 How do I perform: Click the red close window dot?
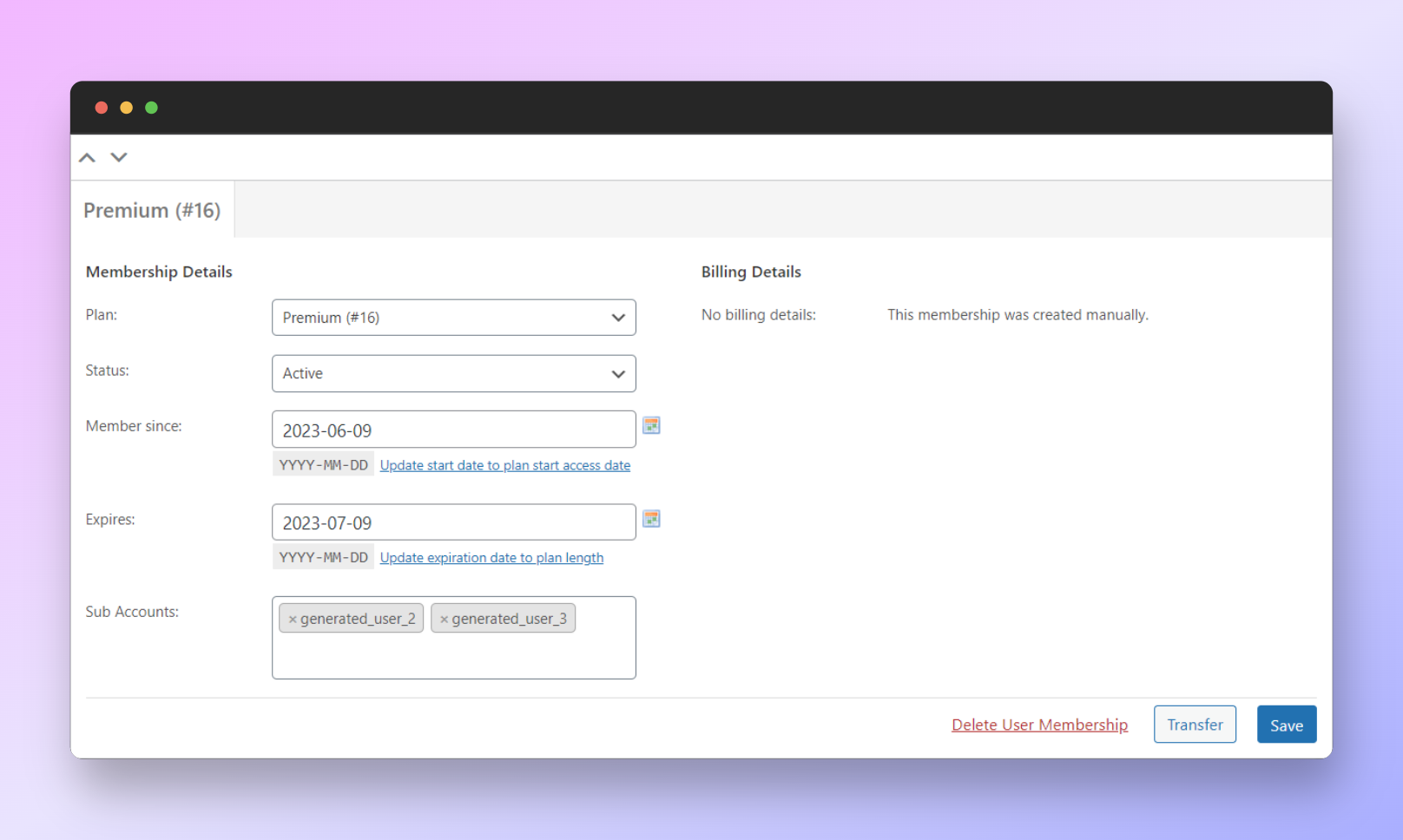tap(102, 108)
